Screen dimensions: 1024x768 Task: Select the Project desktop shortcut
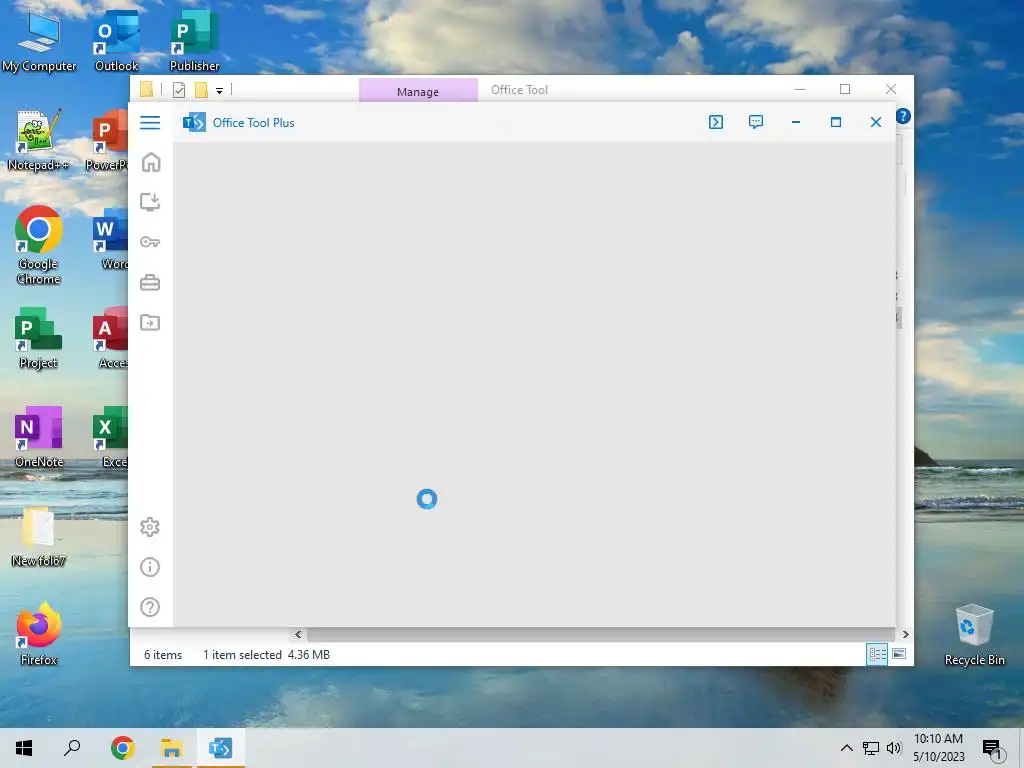pyautogui.click(x=39, y=338)
